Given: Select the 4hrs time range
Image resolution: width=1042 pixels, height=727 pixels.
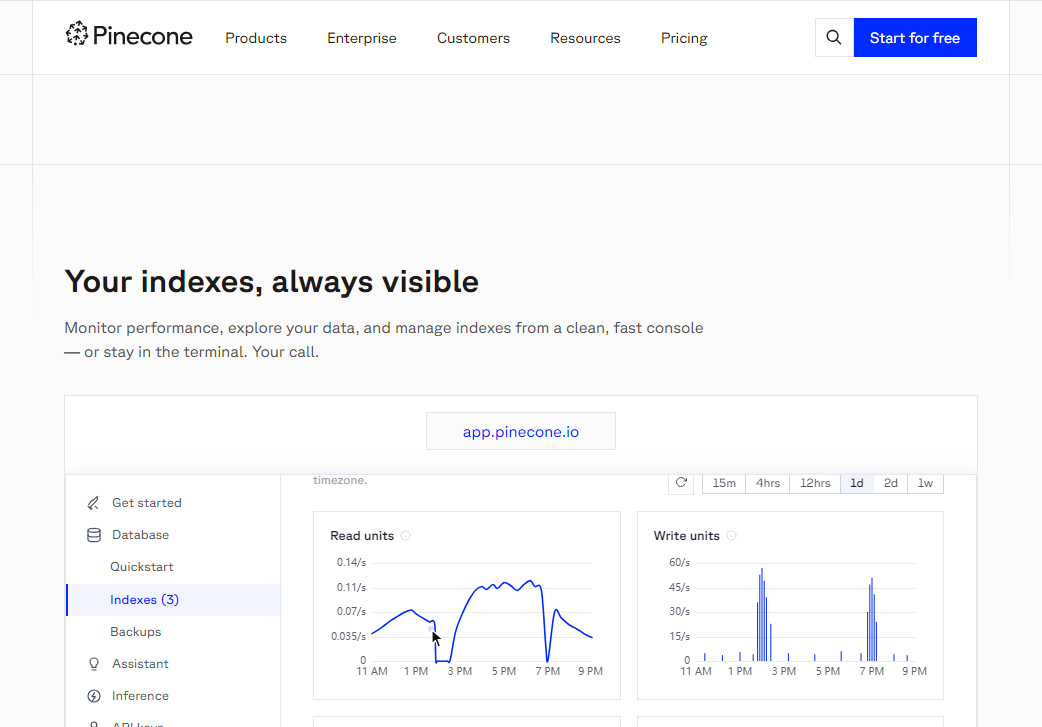Looking at the screenshot, I should (x=768, y=483).
